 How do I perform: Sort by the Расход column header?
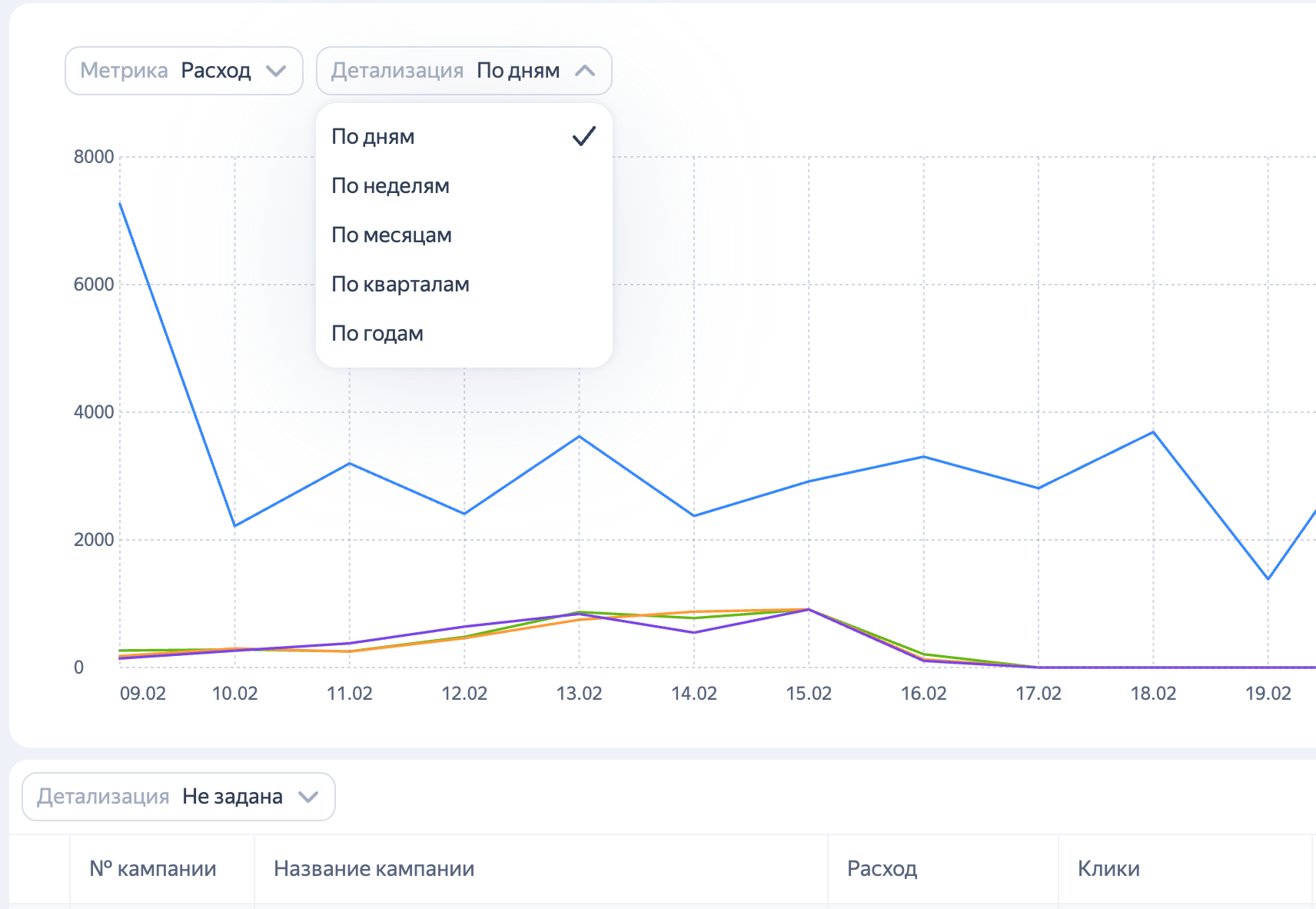(882, 869)
